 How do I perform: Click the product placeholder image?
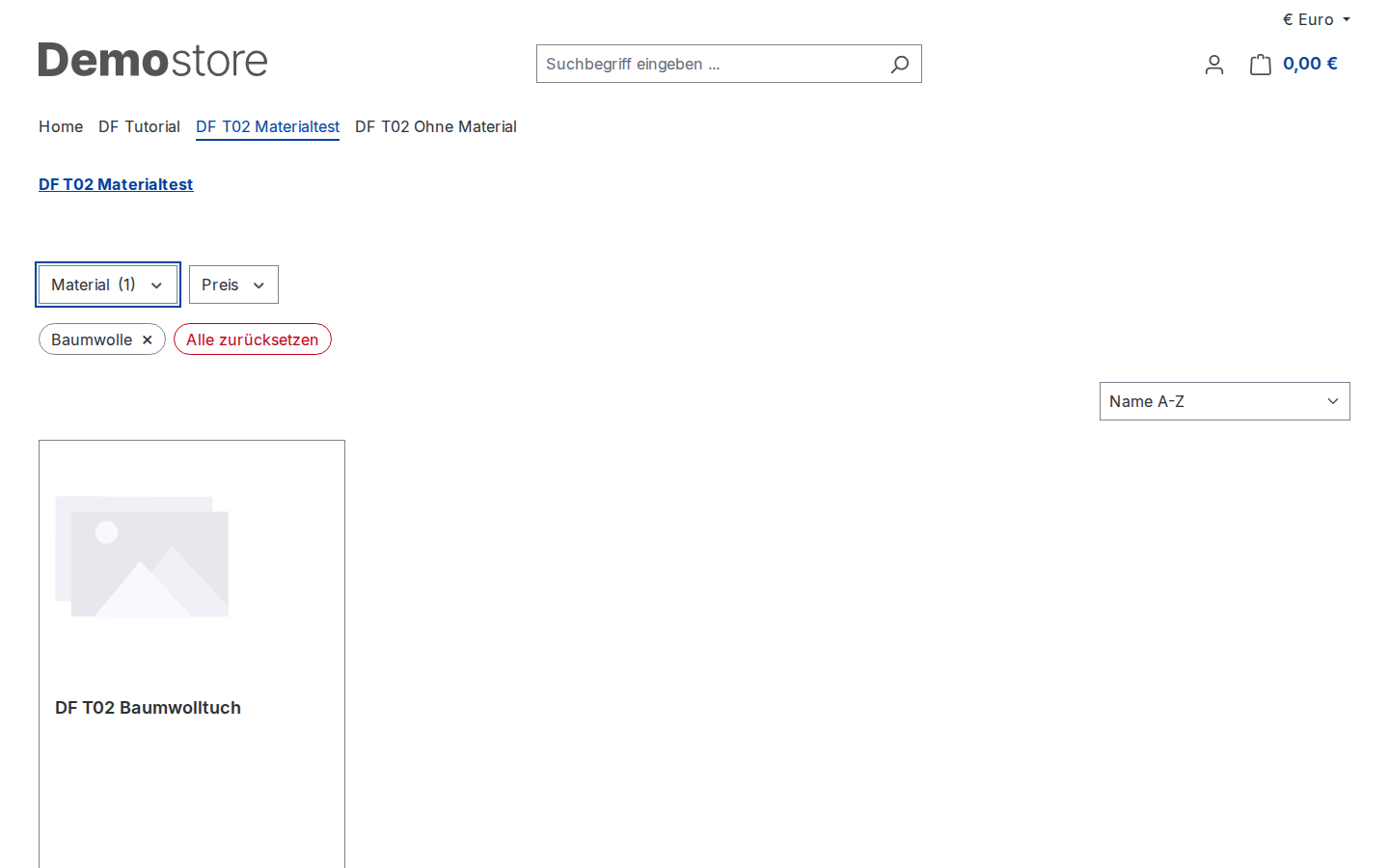pos(142,556)
